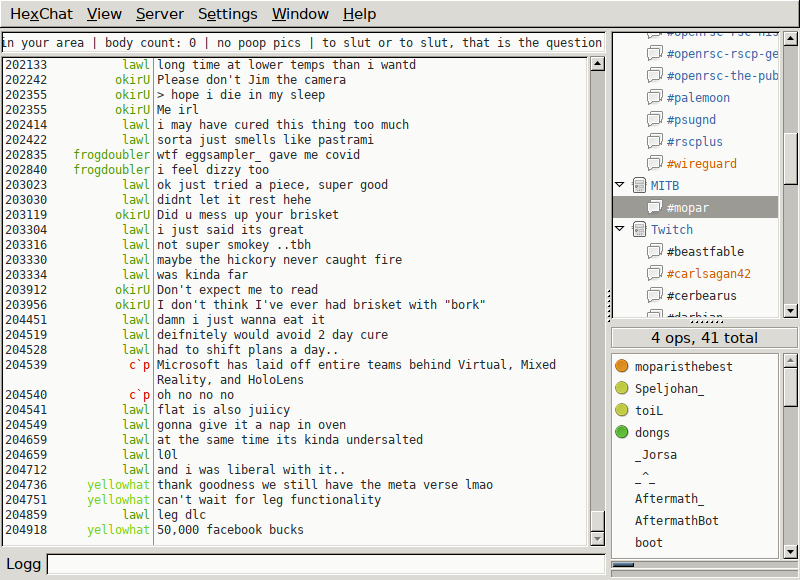Click the channel topic bar
Viewport: 800px width, 580px height.
(303, 42)
